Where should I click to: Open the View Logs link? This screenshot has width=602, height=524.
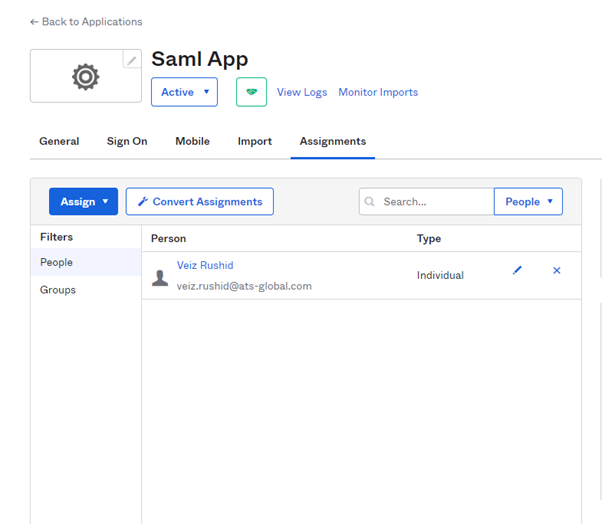pos(302,92)
